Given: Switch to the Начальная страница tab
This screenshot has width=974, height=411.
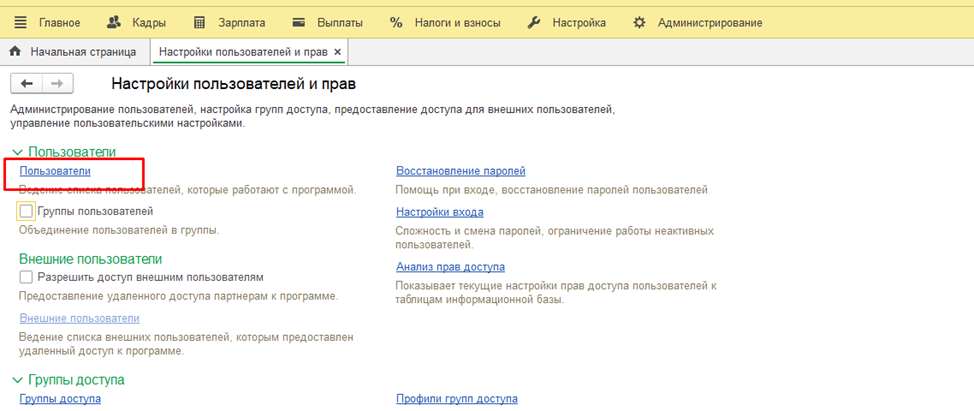Looking at the screenshot, I should click(x=81, y=51).
